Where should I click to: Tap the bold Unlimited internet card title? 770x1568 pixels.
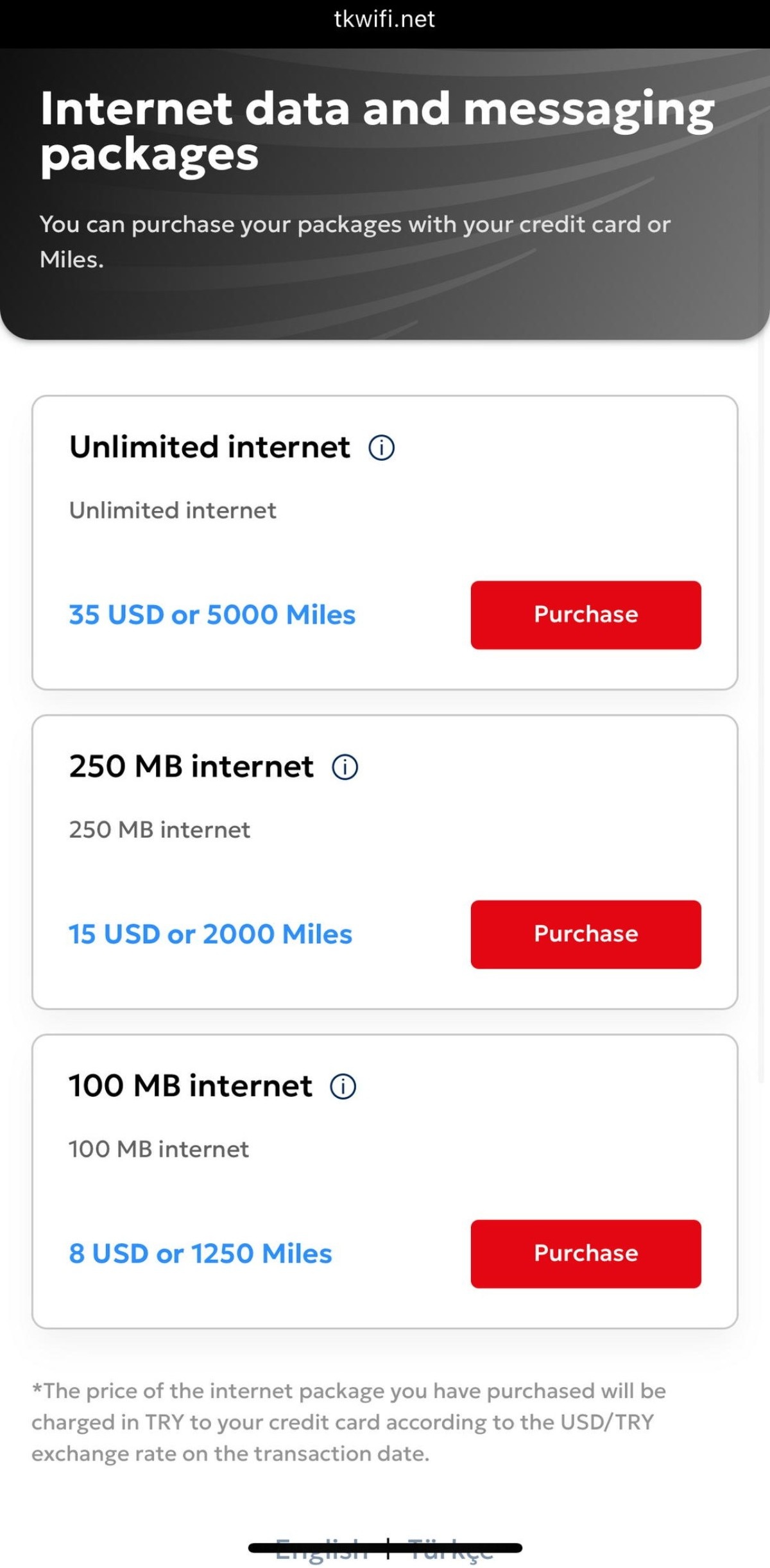pyautogui.click(x=210, y=447)
